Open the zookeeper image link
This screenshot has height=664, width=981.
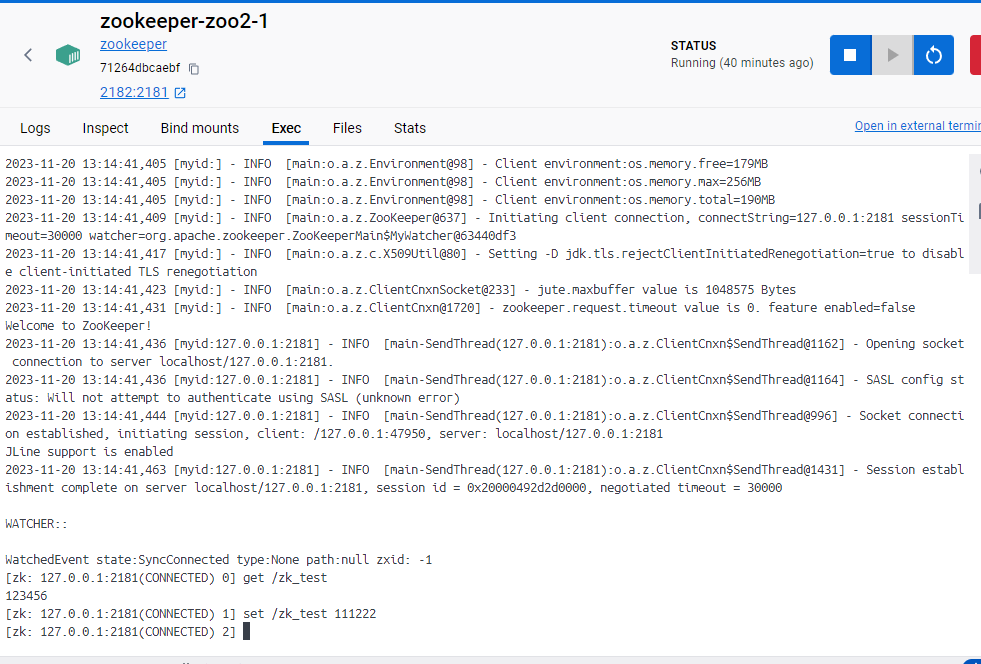(133, 44)
